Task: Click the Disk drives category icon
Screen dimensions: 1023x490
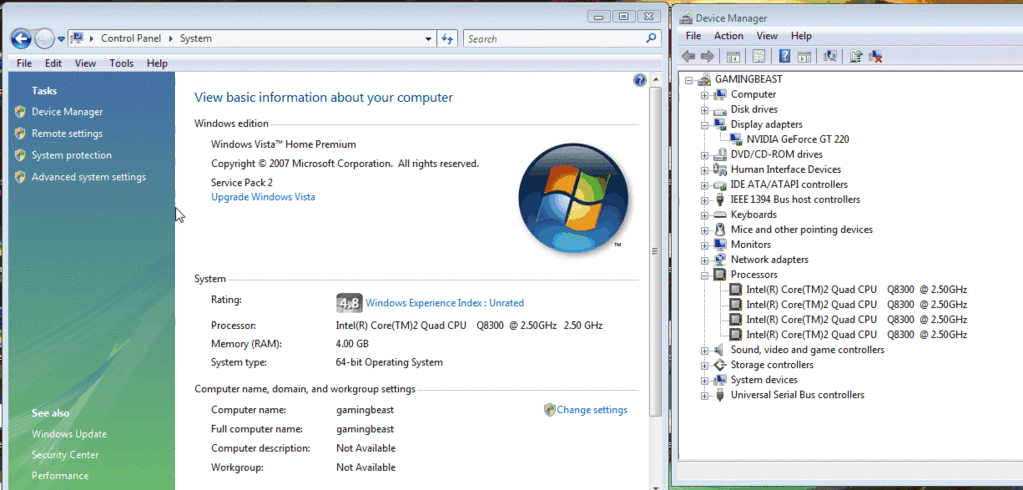Action: [720, 110]
